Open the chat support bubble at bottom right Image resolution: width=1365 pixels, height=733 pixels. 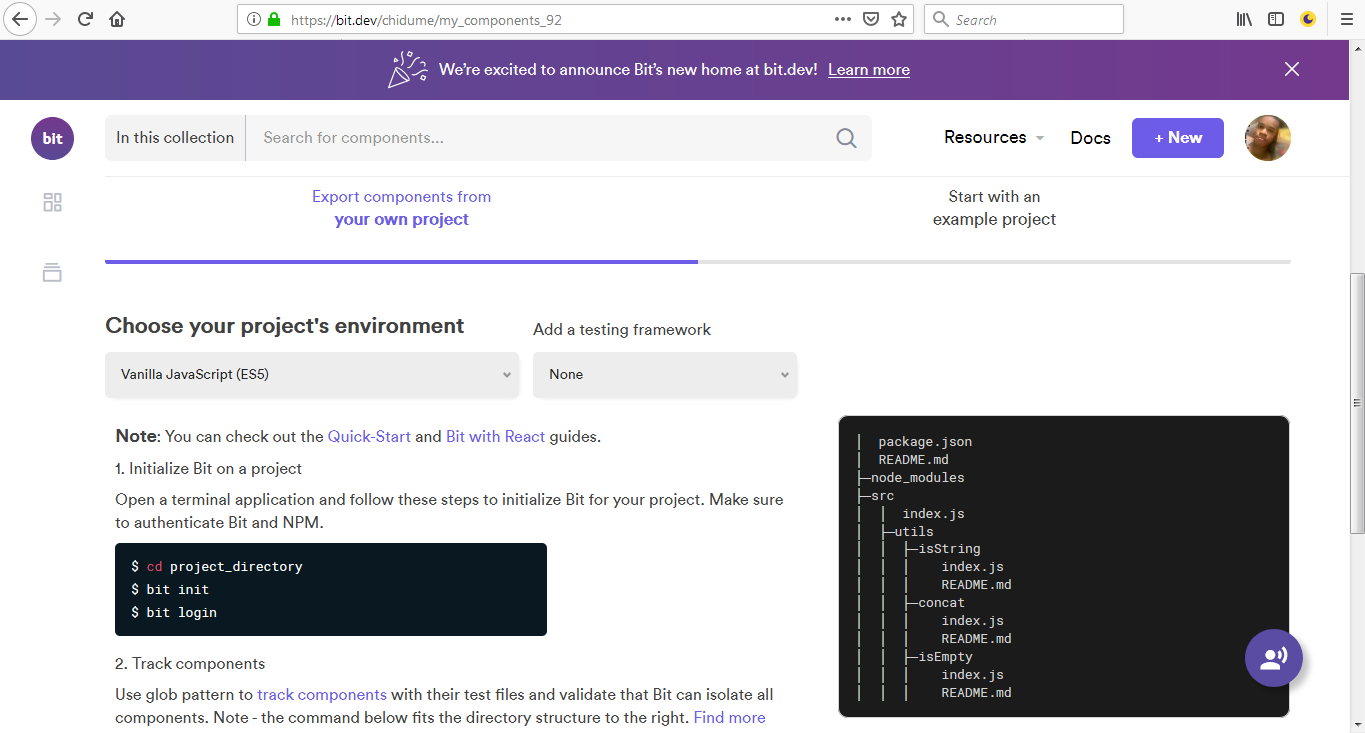point(1273,658)
